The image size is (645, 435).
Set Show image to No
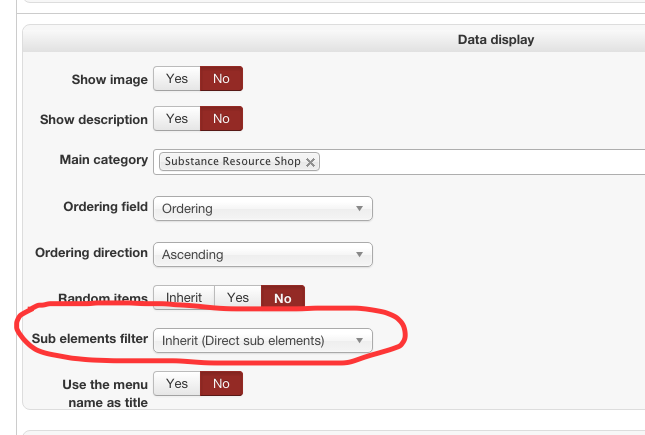221,79
